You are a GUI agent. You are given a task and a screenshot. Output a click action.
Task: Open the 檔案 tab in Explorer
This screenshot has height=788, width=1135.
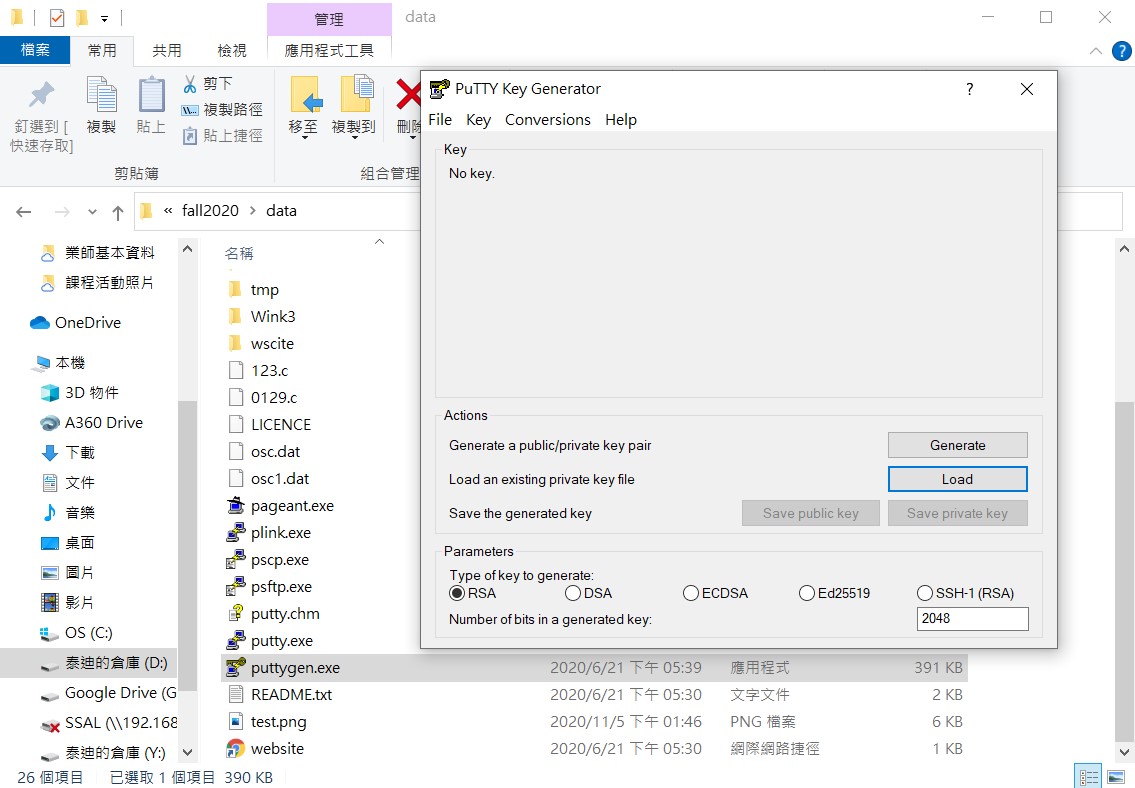[x=35, y=50]
